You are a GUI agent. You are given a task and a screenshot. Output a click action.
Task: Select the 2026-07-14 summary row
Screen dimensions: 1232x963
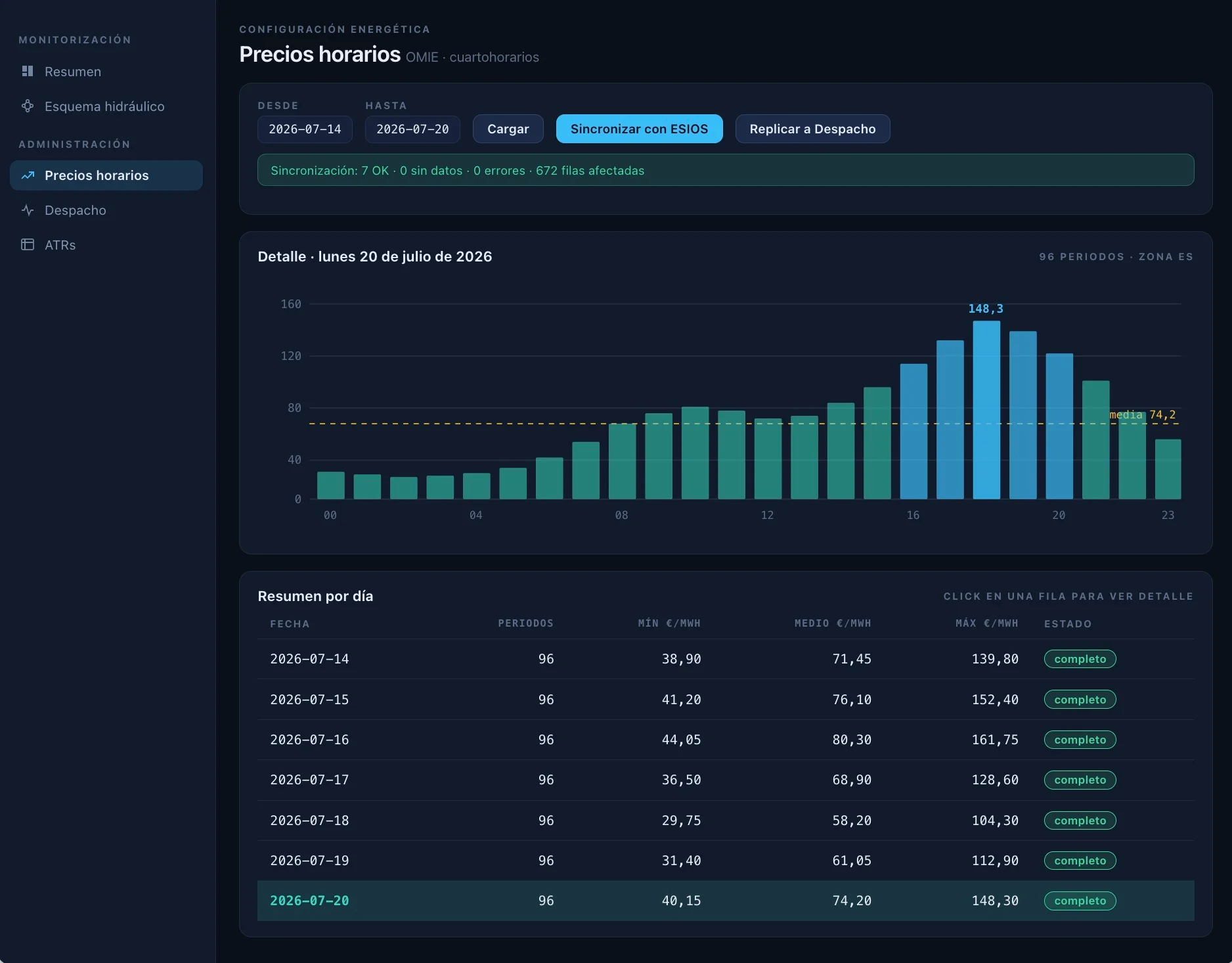(x=726, y=659)
